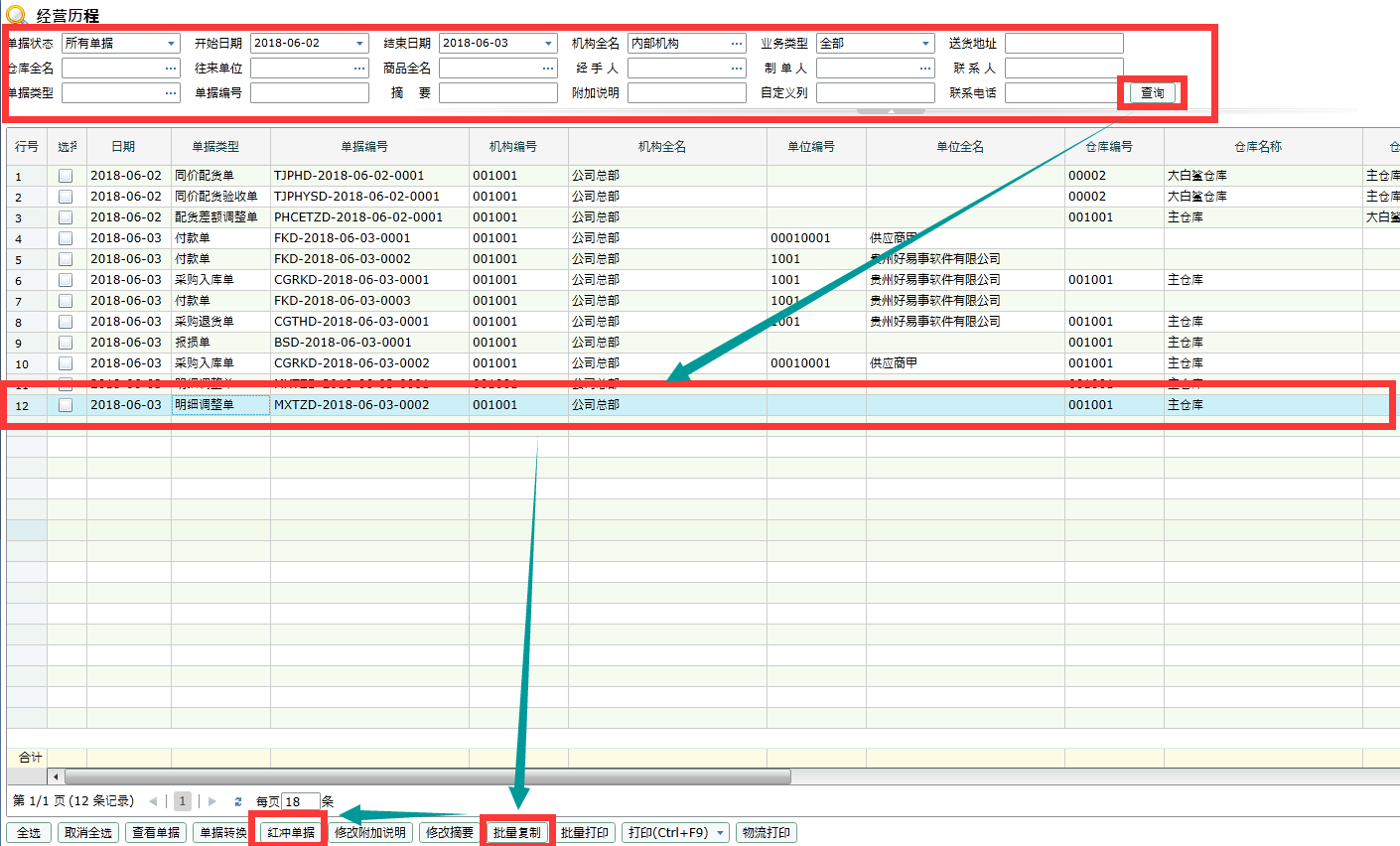The height and width of the screenshot is (846, 1400).
Task: Open the 打印(Ctrl+F9) dropdown arrow
Action: [x=720, y=833]
